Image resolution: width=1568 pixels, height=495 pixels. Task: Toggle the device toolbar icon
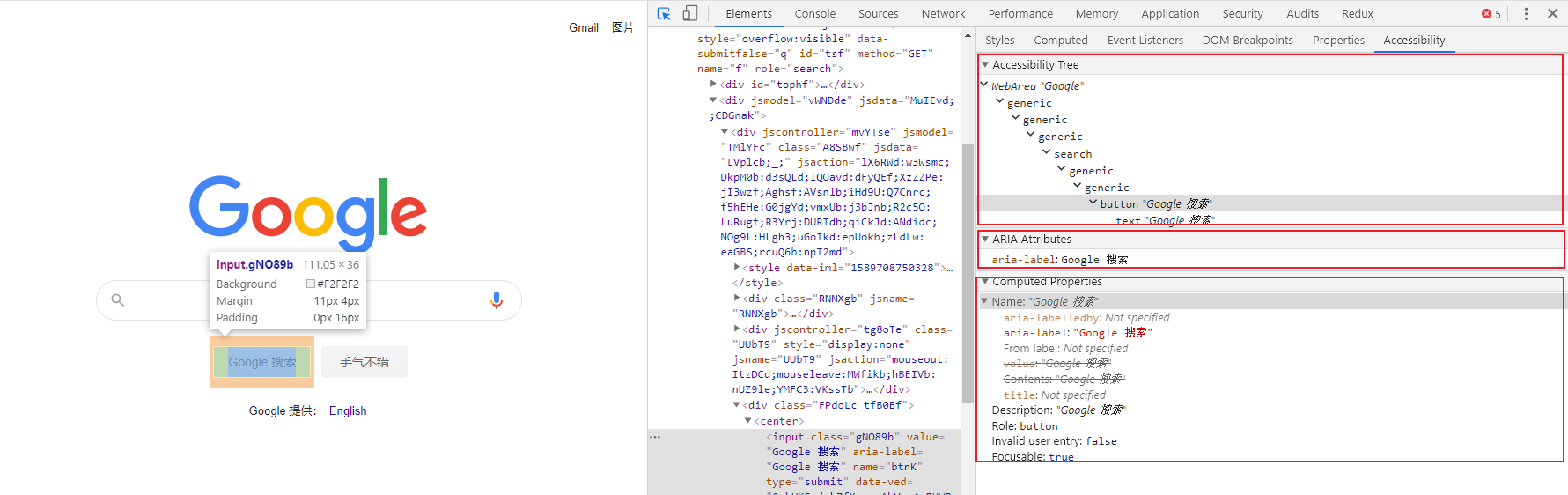[x=690, y=13]
